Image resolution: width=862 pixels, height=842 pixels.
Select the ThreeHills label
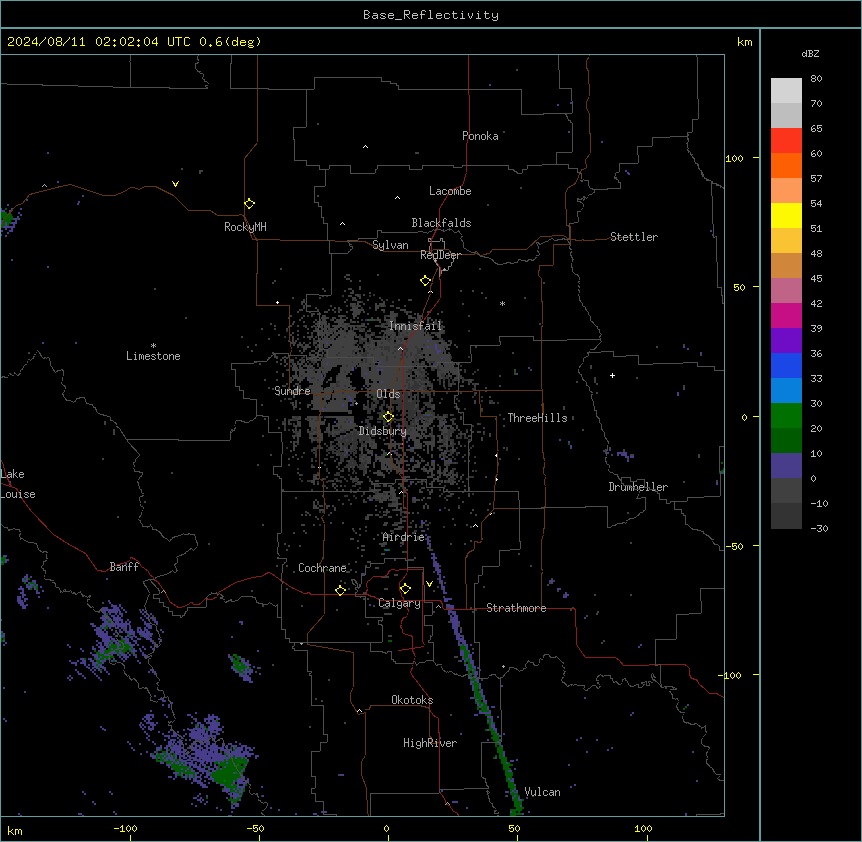tap(537, 418)
